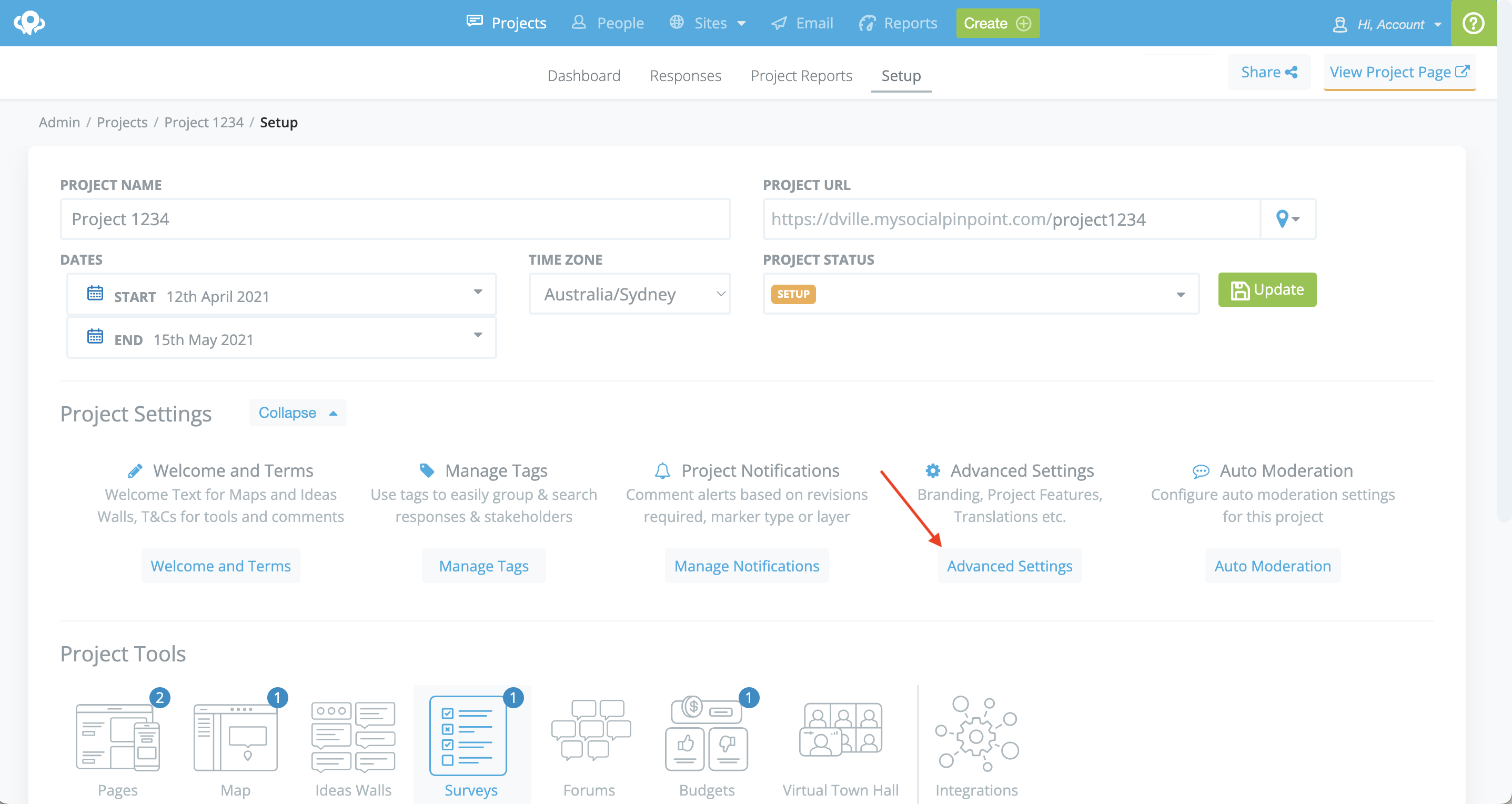Open the Time Zone Australia/Sydney dropdown
The image size is (1512, 804).
coord(630,294)
